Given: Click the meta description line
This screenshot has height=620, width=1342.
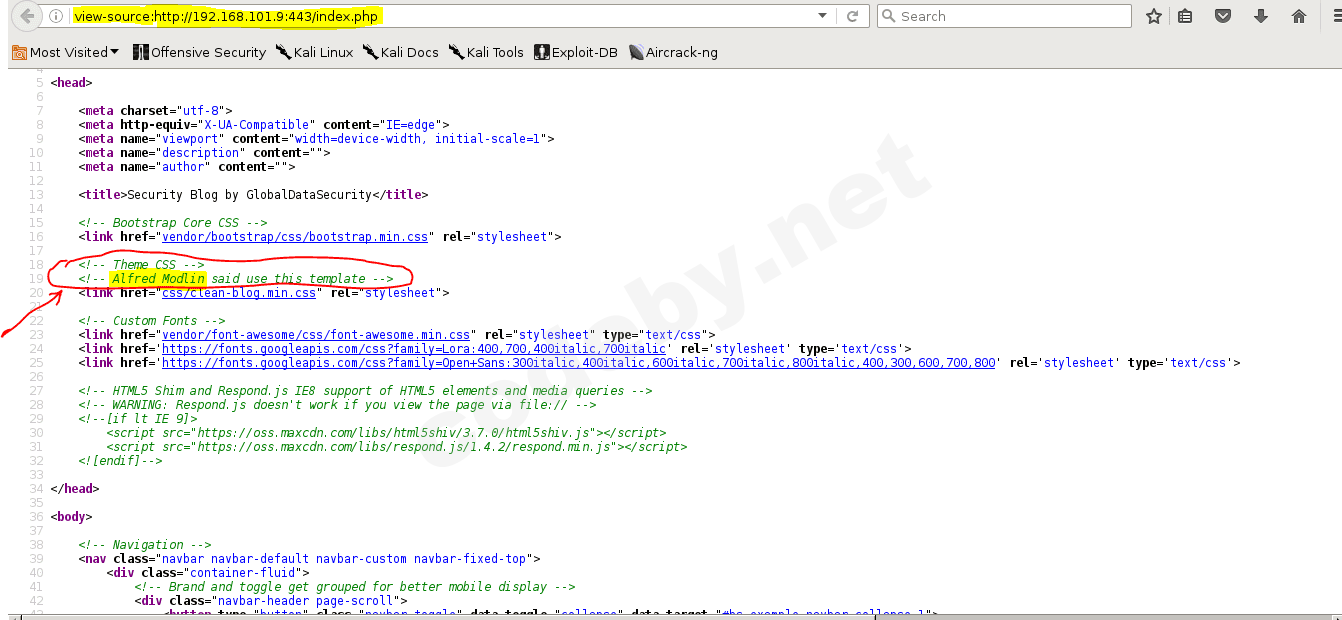Looking at the screenshot, I should (x=205, y=153).
